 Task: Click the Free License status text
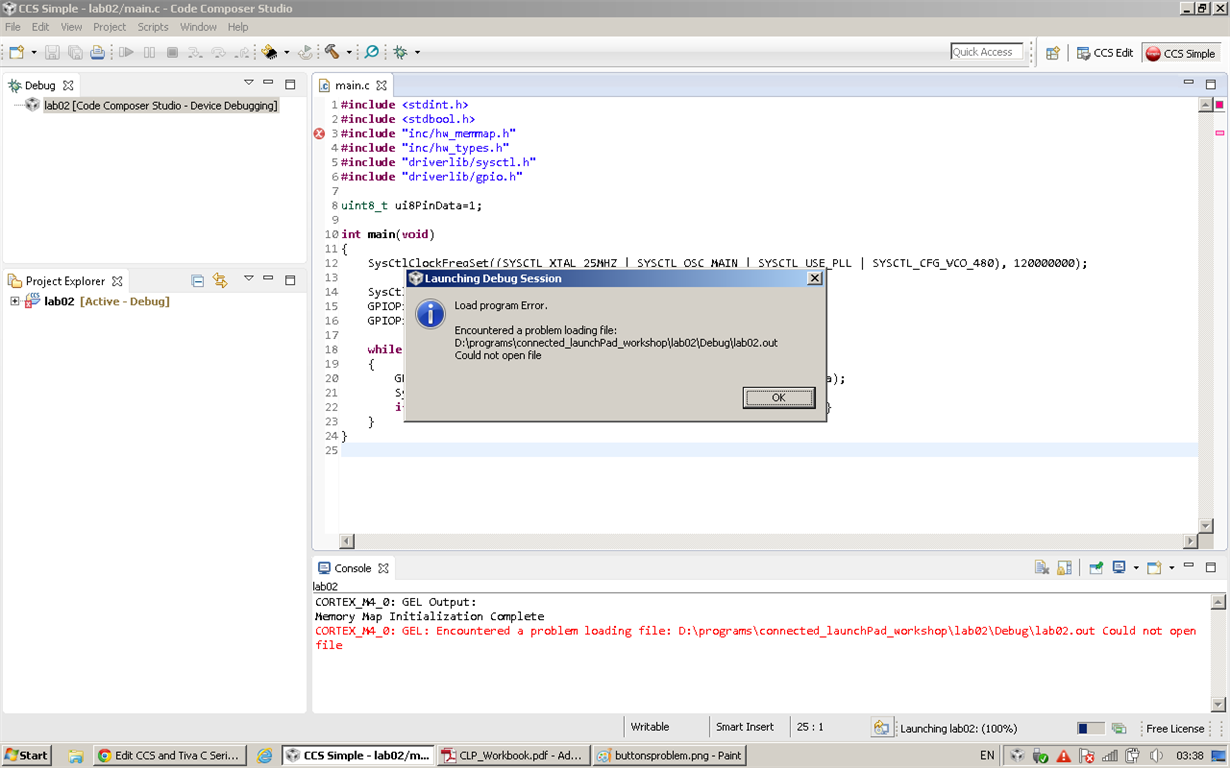[x=1175, y=728]
